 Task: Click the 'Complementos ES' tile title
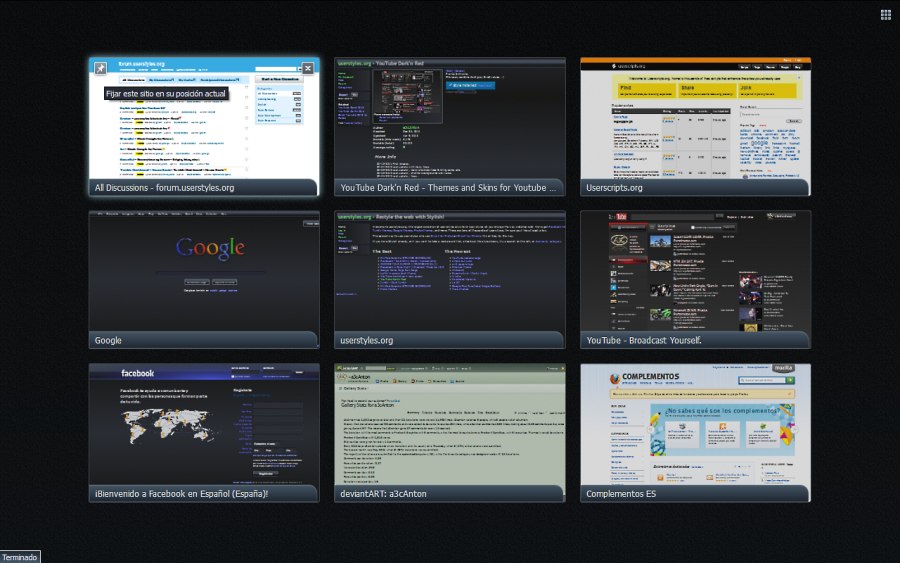(x=620, y=494)
